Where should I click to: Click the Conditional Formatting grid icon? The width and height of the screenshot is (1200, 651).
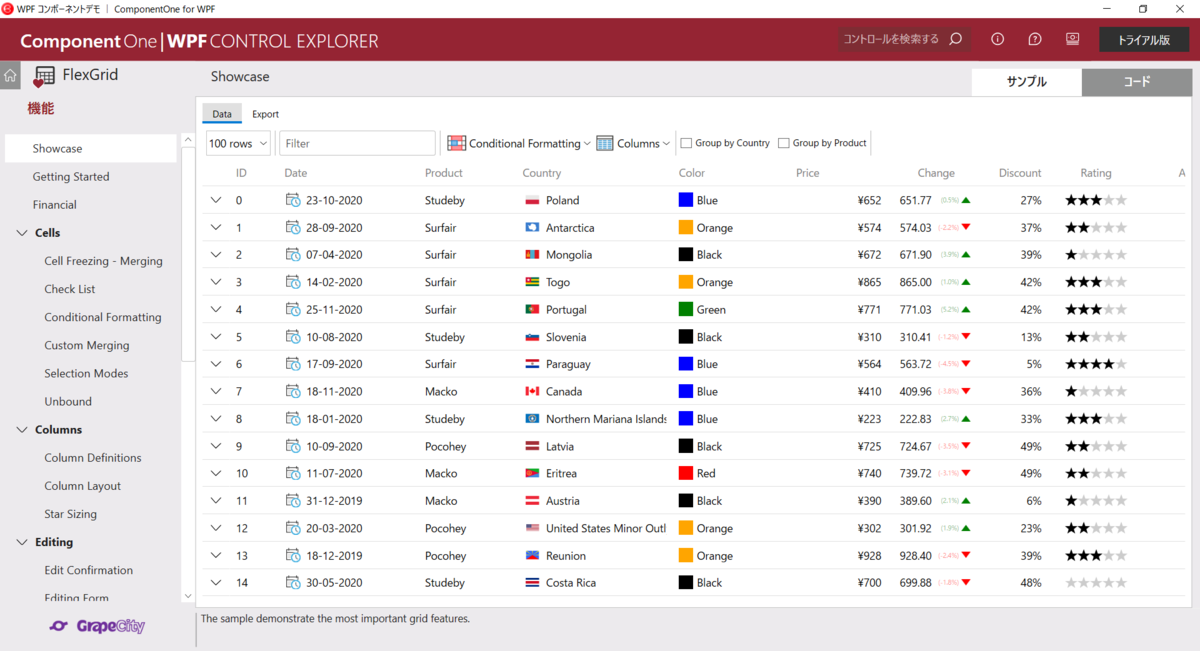(456, 143)
